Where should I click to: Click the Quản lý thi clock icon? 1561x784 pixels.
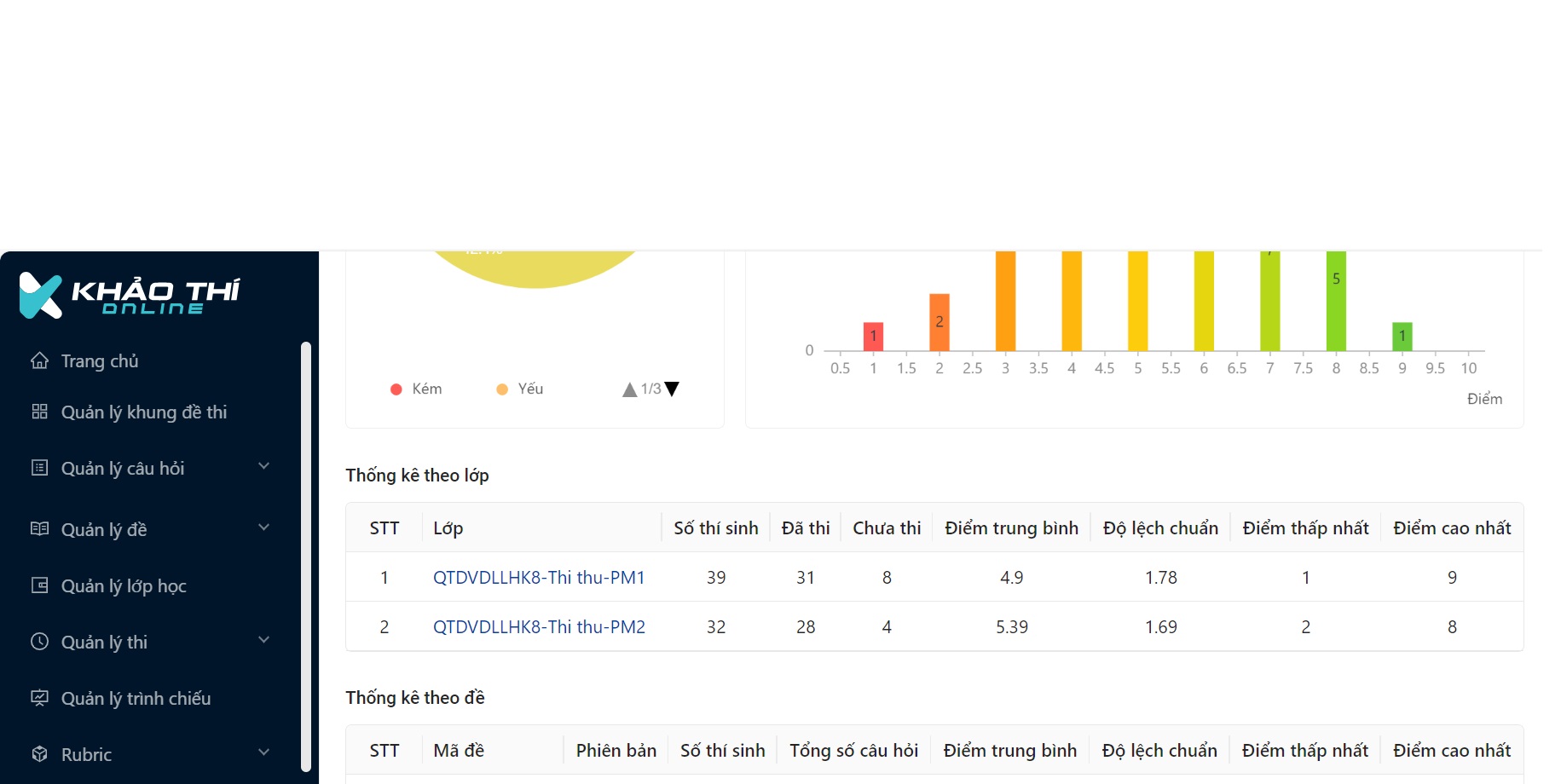(x=39, y=642)
